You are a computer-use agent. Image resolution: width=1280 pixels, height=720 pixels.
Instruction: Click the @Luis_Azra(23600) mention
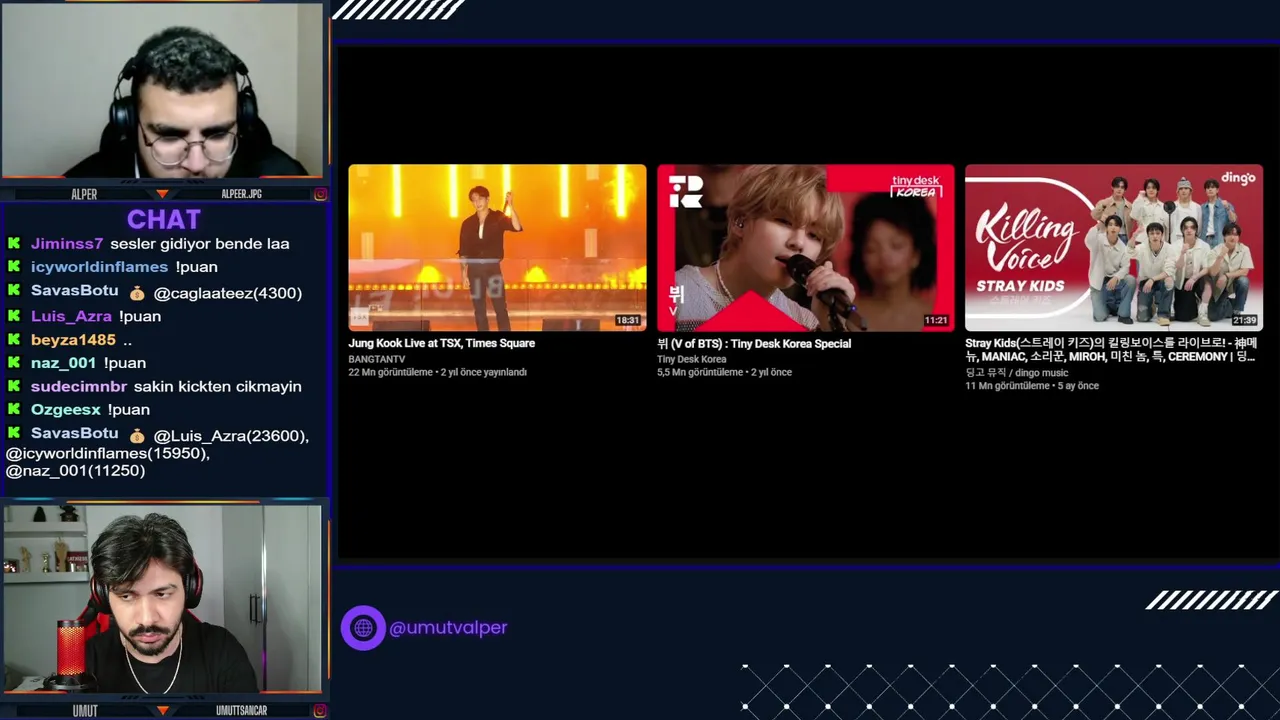click(x=231, y=436)
